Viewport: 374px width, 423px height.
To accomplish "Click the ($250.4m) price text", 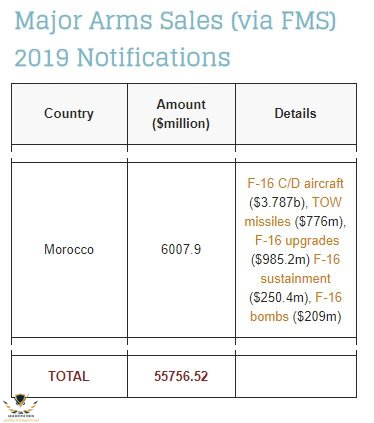I will (x=279, y=297).
